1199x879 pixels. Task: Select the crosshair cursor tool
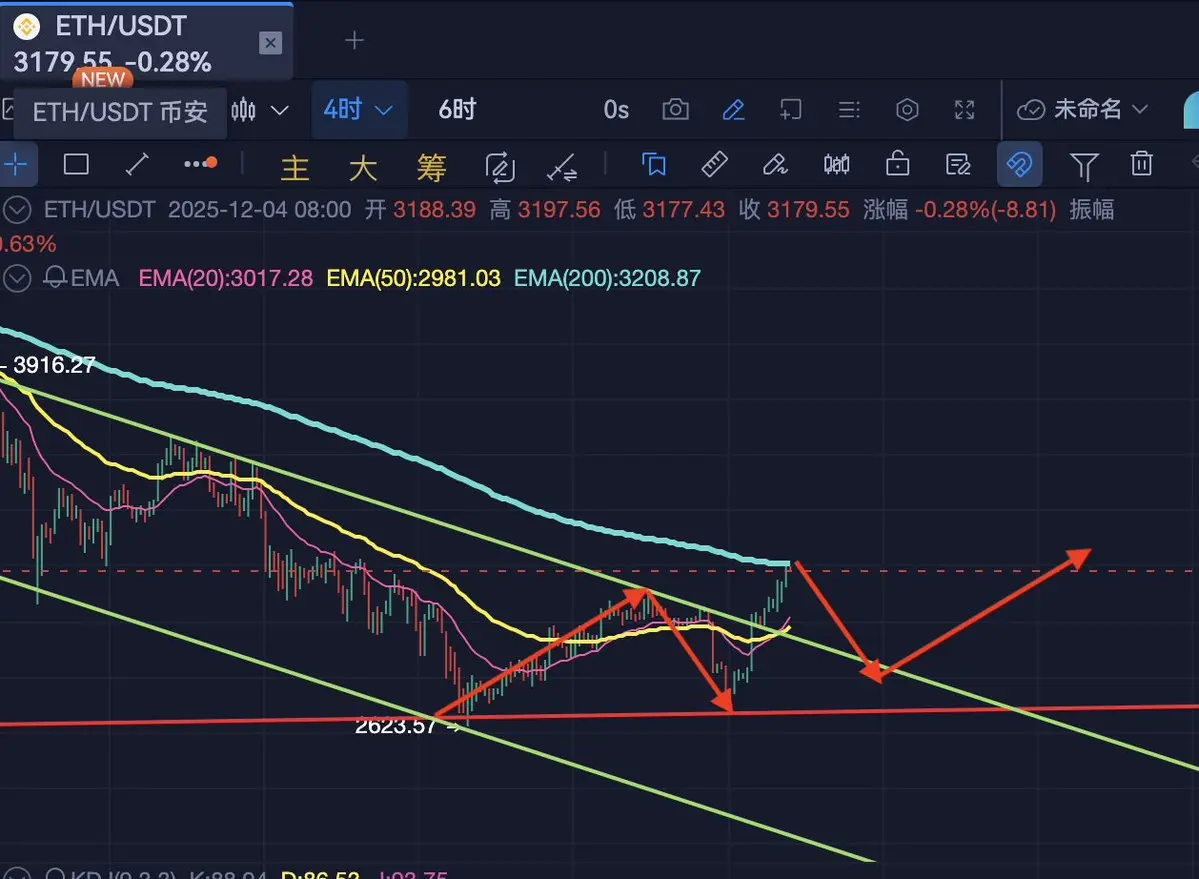point(16,164)
